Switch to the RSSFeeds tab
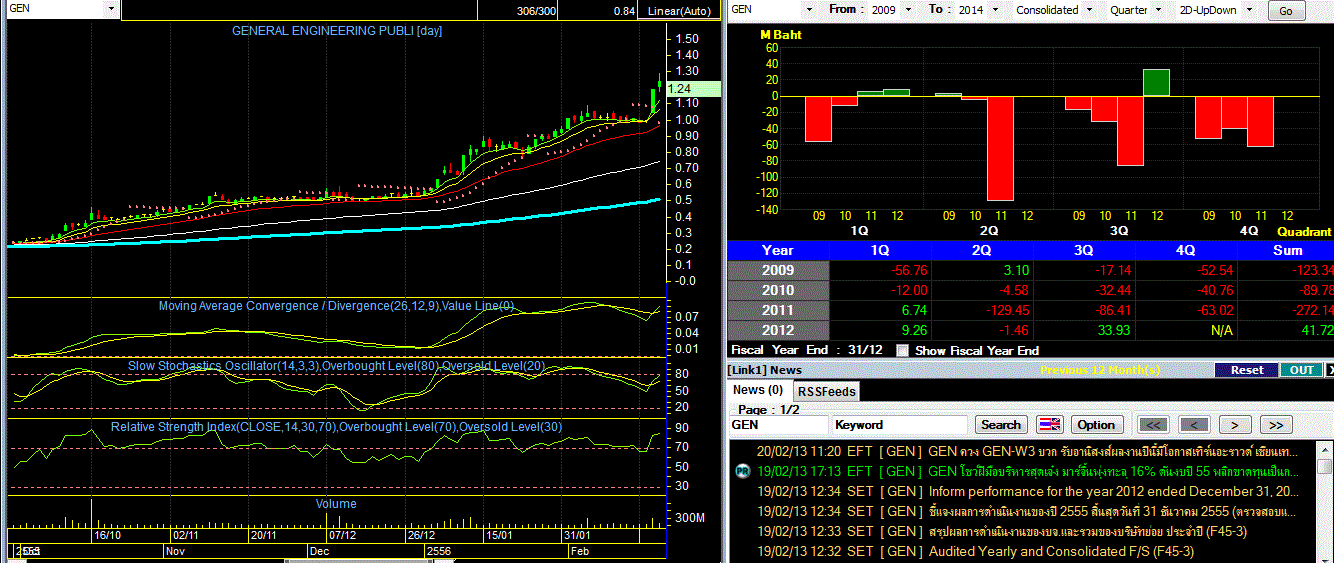This screenshot has height=563, width=1334. coord(826,391)
